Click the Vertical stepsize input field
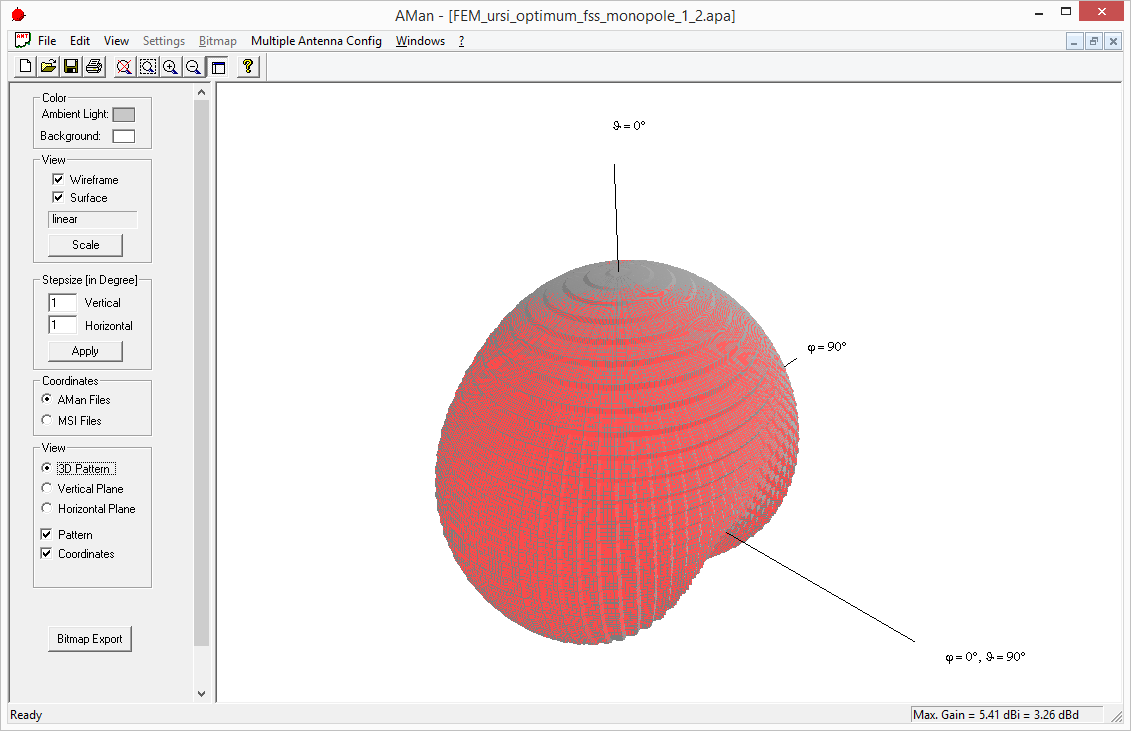The image size is (1131, 731). click(x=62, y=303)
